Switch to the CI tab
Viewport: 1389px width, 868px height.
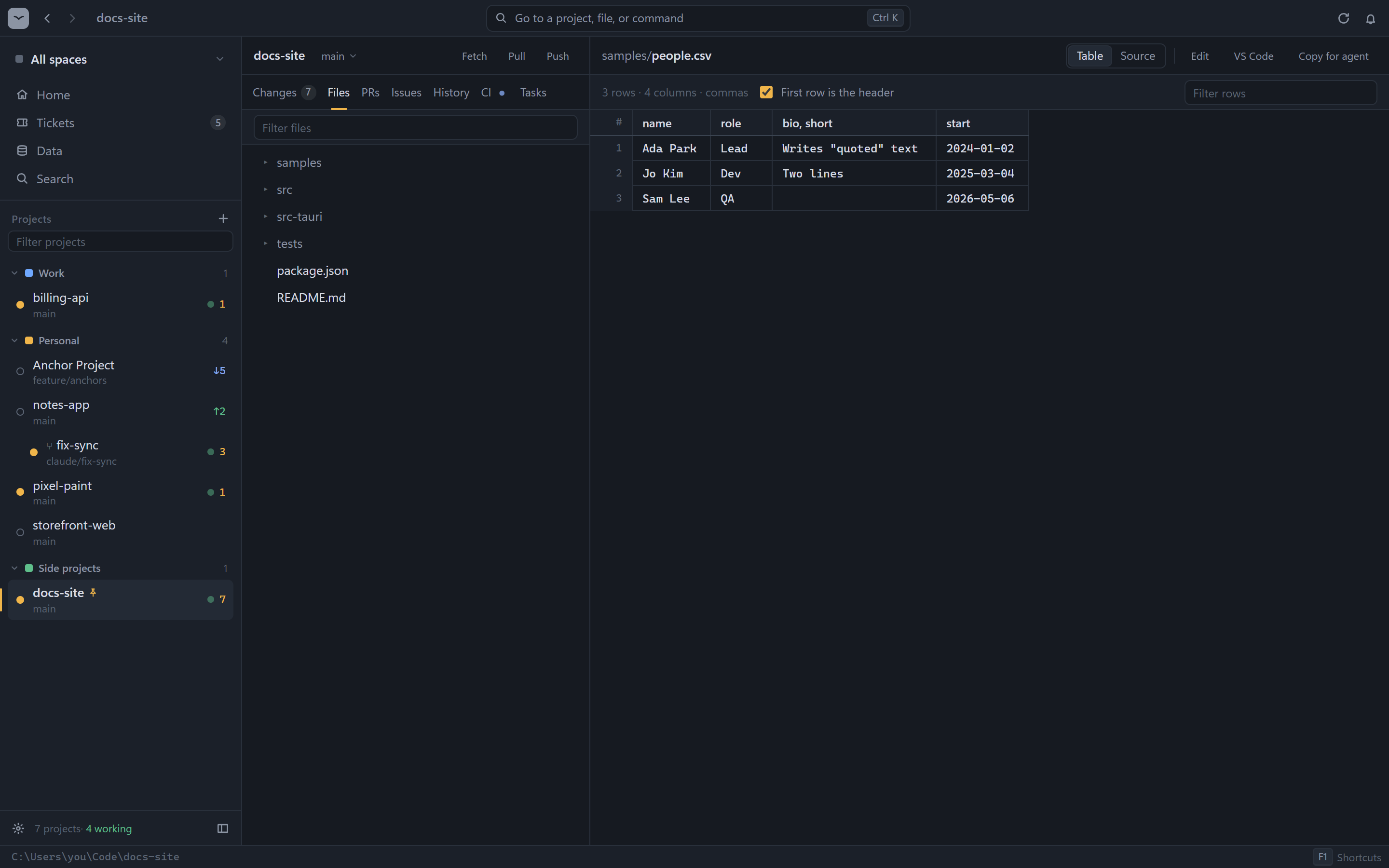492,93
